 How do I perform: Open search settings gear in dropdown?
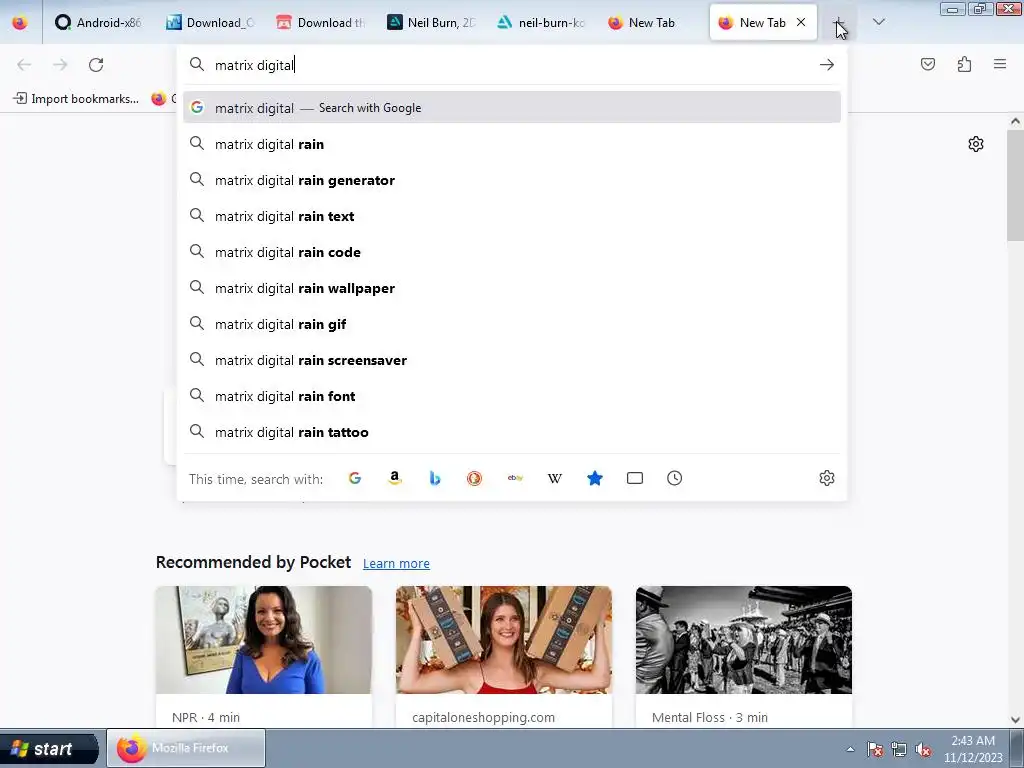[827, 478]
